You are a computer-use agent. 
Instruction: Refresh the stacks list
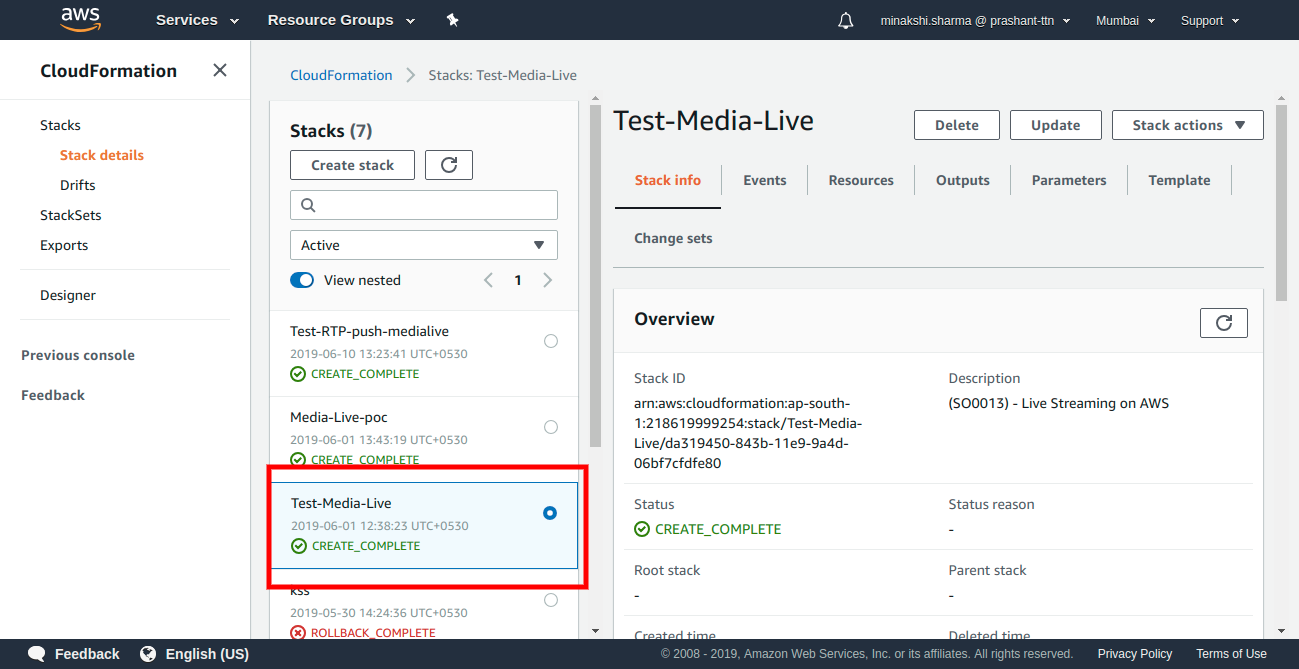[449, 165]
